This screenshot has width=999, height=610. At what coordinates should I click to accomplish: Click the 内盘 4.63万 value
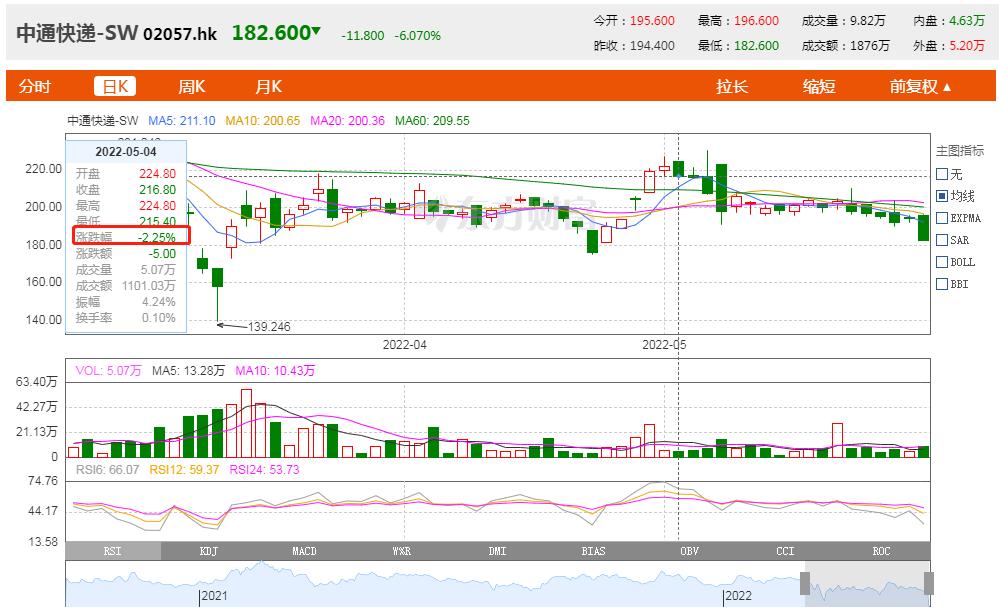(949, 20)
